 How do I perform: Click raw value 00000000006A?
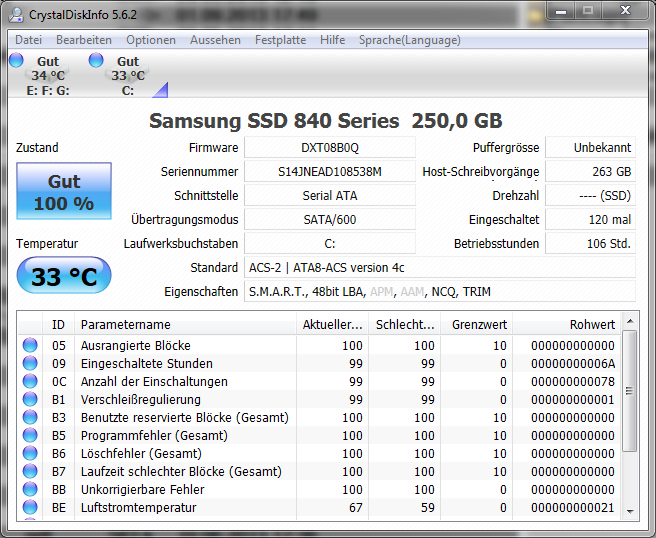tap(573, 364)
